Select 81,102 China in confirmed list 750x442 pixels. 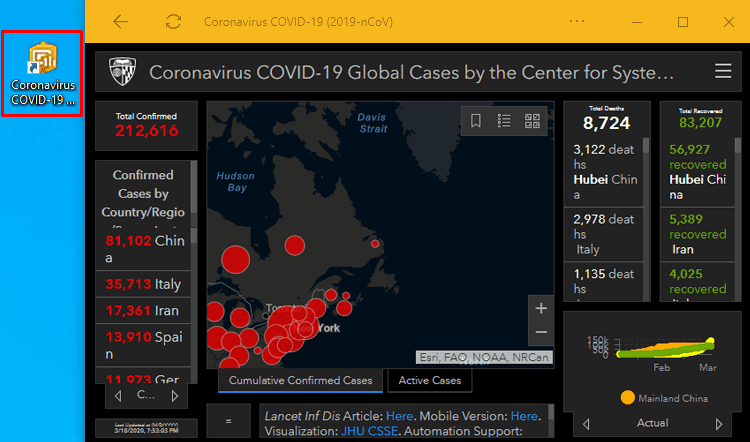point(143,249)
